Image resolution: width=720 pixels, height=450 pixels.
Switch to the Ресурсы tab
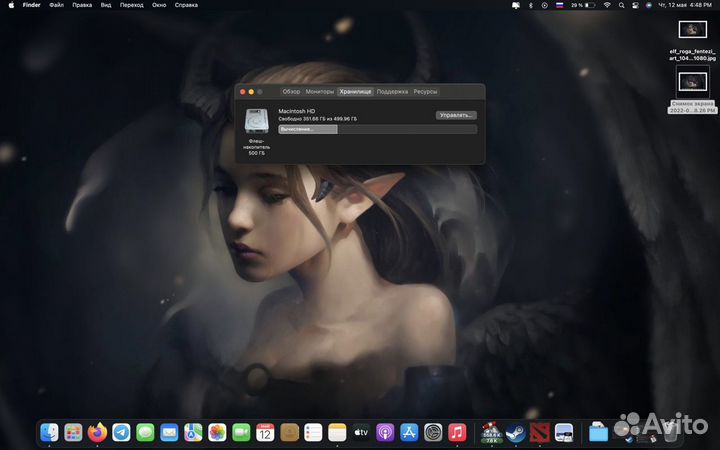pyautogui.click(x=425, y=92)
